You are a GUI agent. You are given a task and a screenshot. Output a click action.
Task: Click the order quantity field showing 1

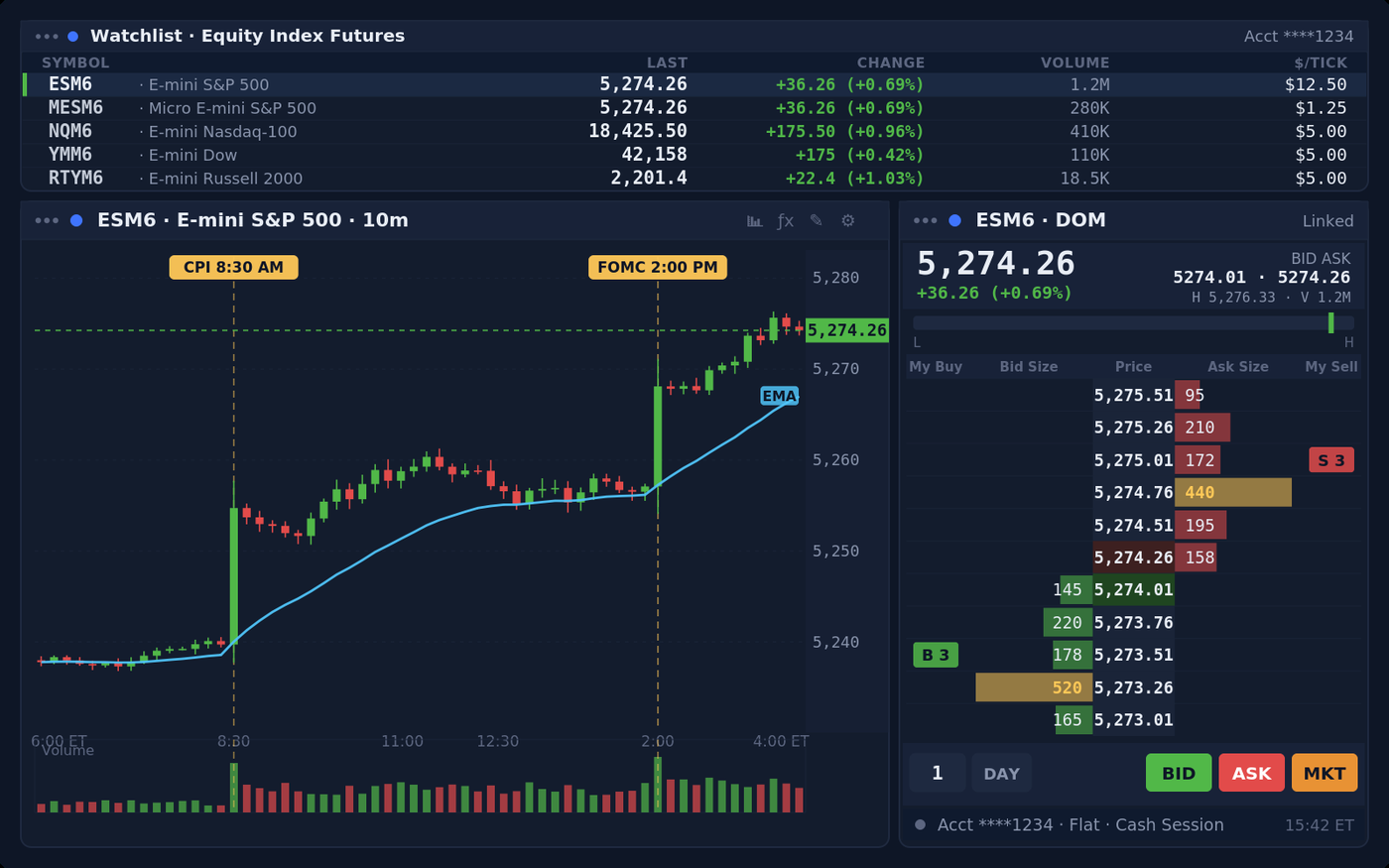coord(937,773)
